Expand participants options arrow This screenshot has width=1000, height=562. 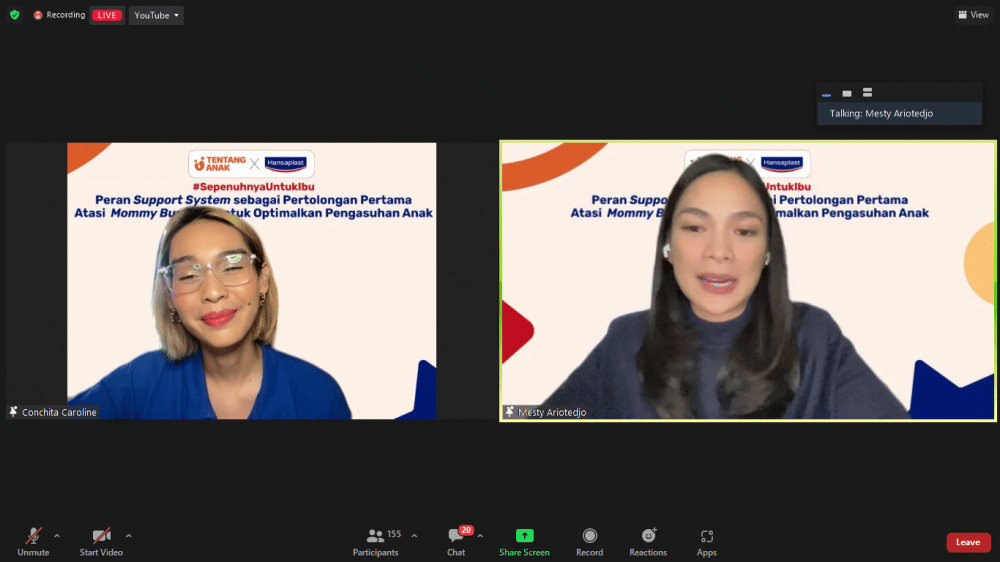pyautogui.click(x=415, y=536)
